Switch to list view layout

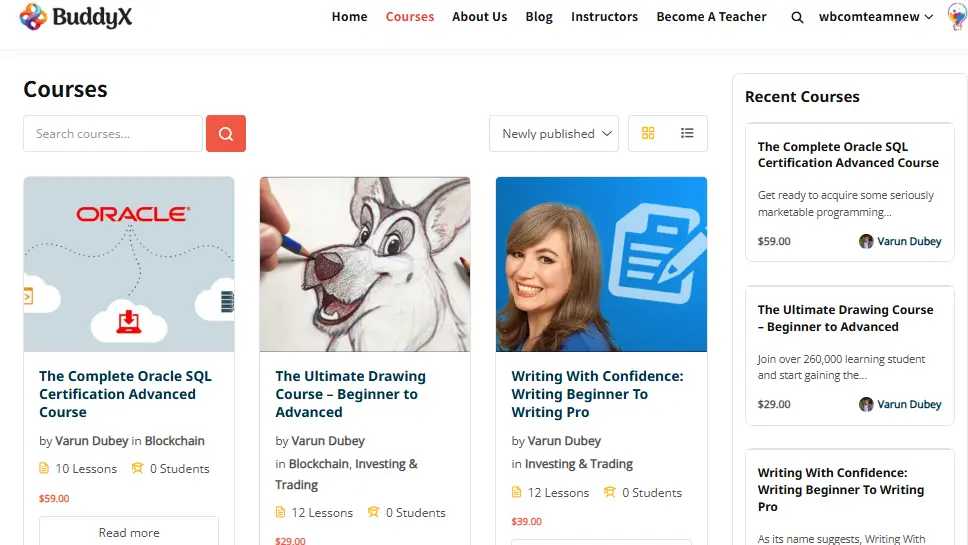687,133
